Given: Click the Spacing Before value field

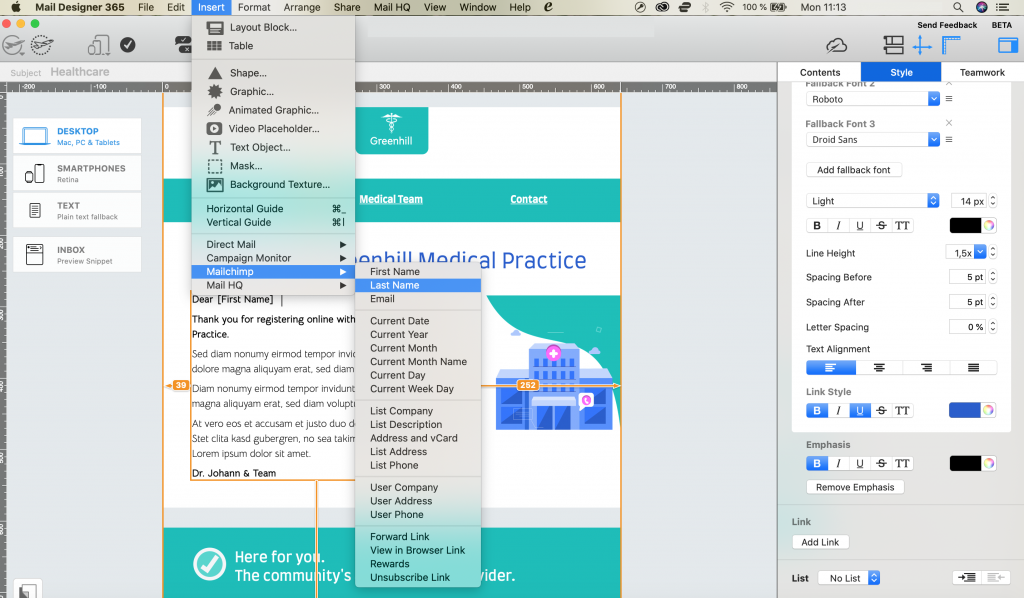Looking at the screenshot, I should [x=967, y=277].
